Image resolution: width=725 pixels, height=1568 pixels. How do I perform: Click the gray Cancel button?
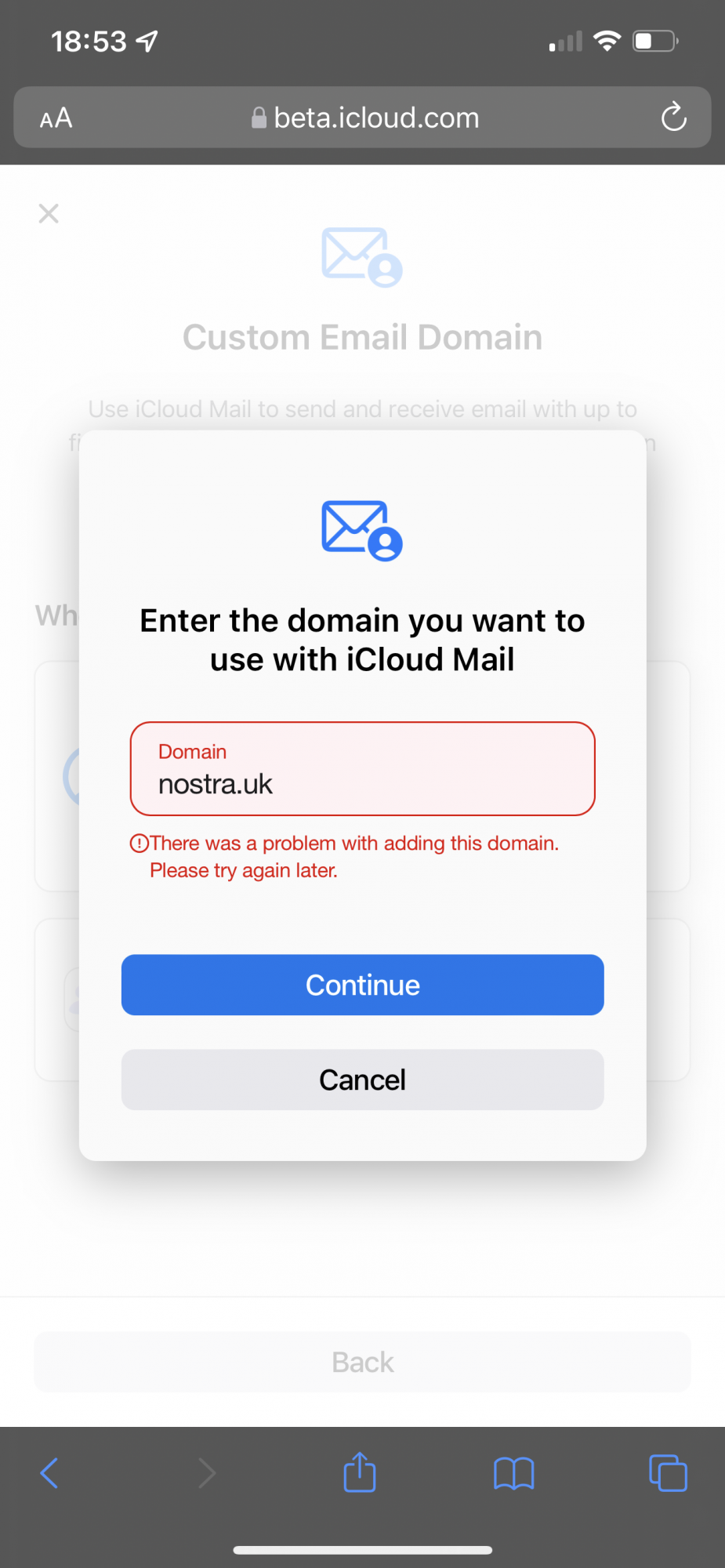[x=363, y=1080]
